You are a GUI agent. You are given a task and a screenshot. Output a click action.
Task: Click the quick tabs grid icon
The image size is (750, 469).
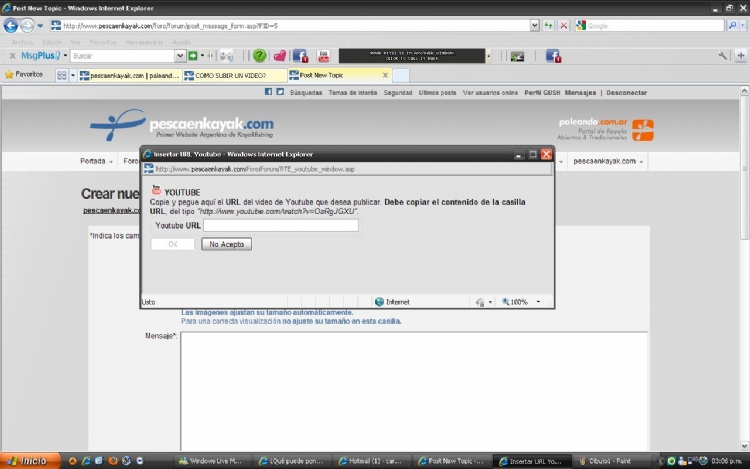coord(62,75)
